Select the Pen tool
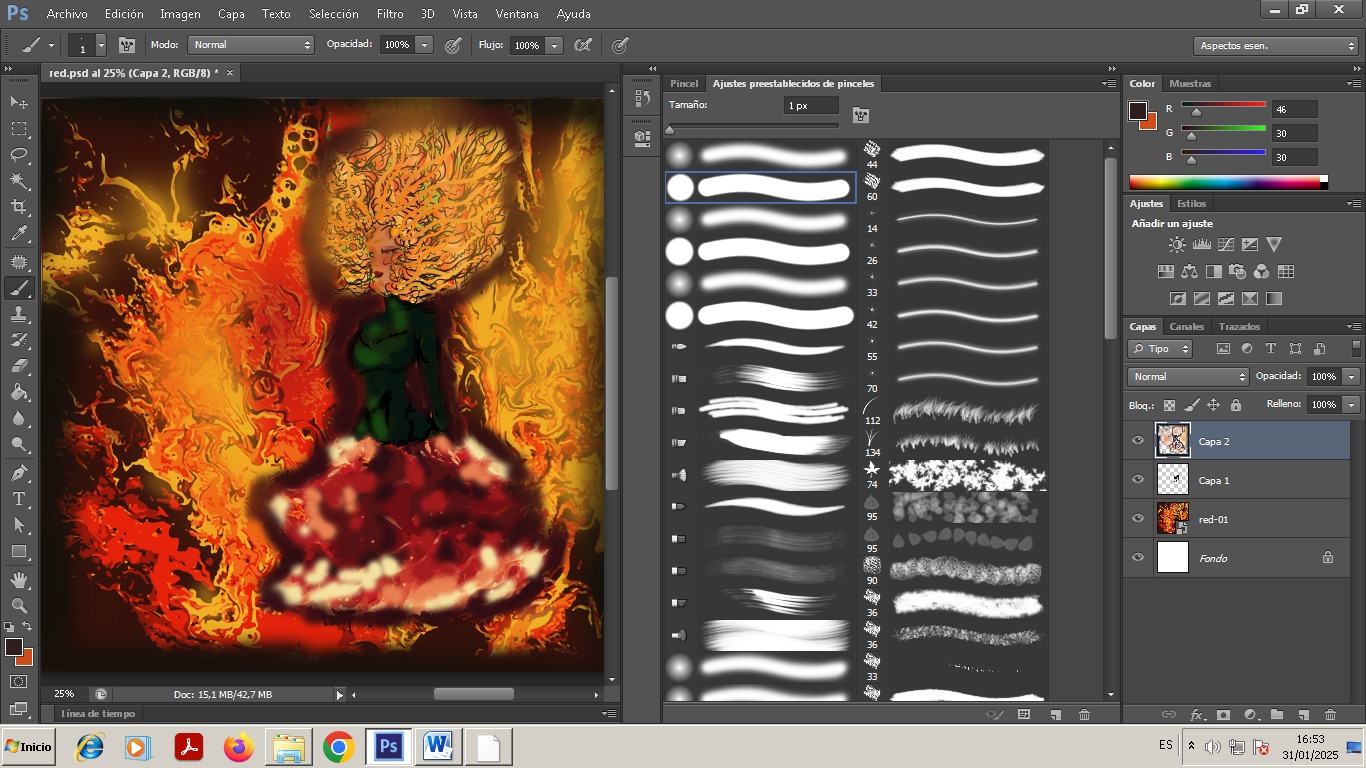This screenshot has width=1366, height=768. point(19,472)
